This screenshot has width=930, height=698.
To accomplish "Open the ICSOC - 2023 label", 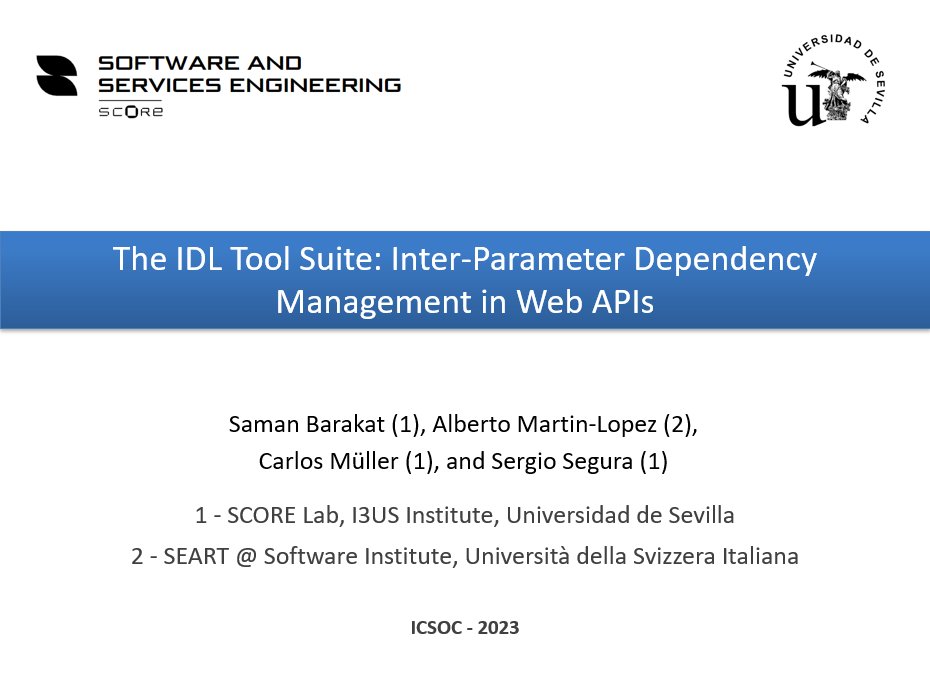I will [464, 627].
